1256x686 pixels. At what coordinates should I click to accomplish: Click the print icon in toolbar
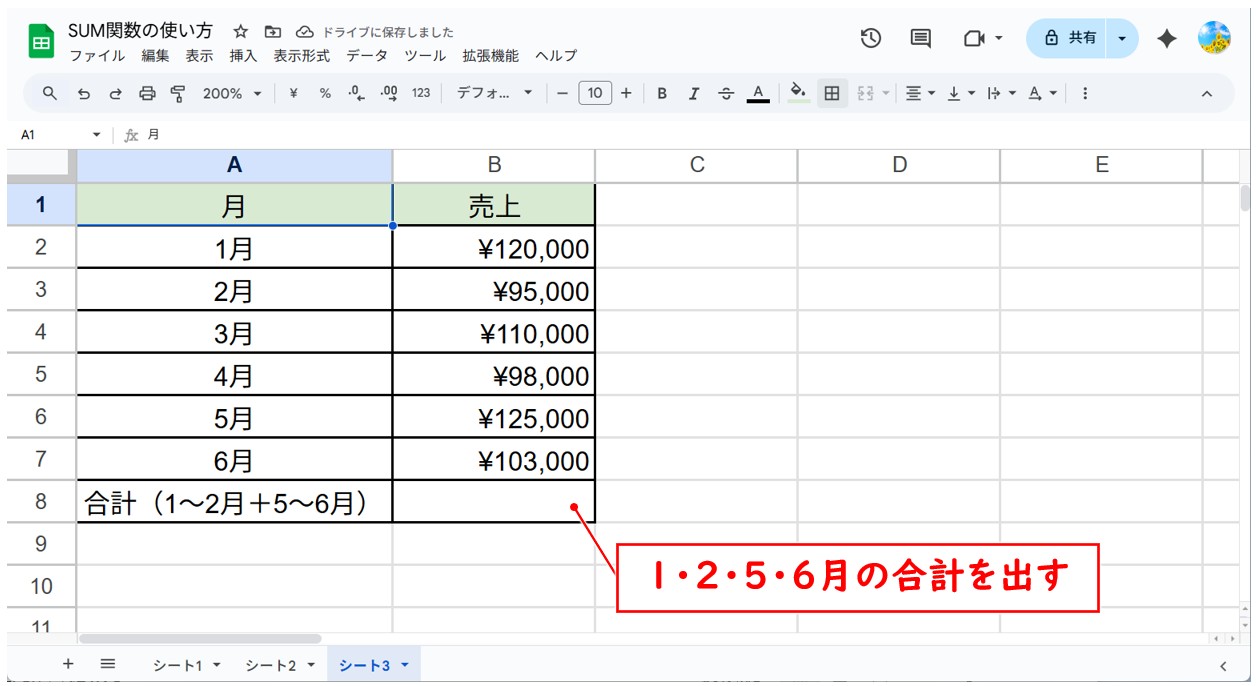point(147,93)
